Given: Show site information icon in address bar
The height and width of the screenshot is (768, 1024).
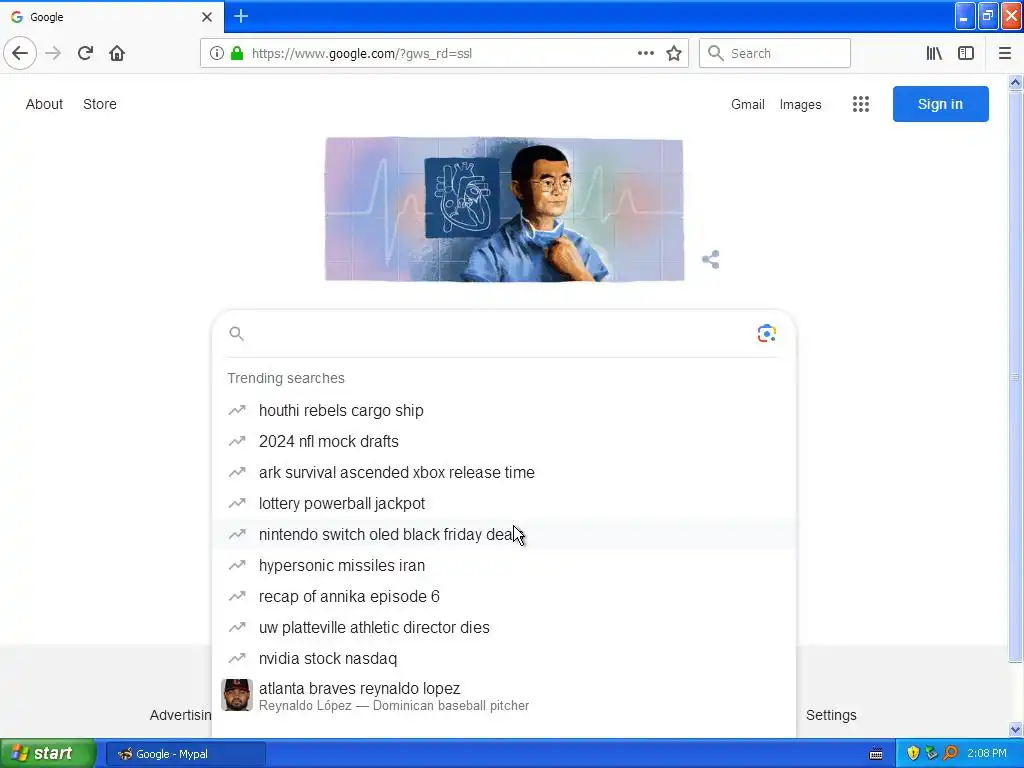Looking at the screenshot, I should pyautogui.click(x=216, y=53).
